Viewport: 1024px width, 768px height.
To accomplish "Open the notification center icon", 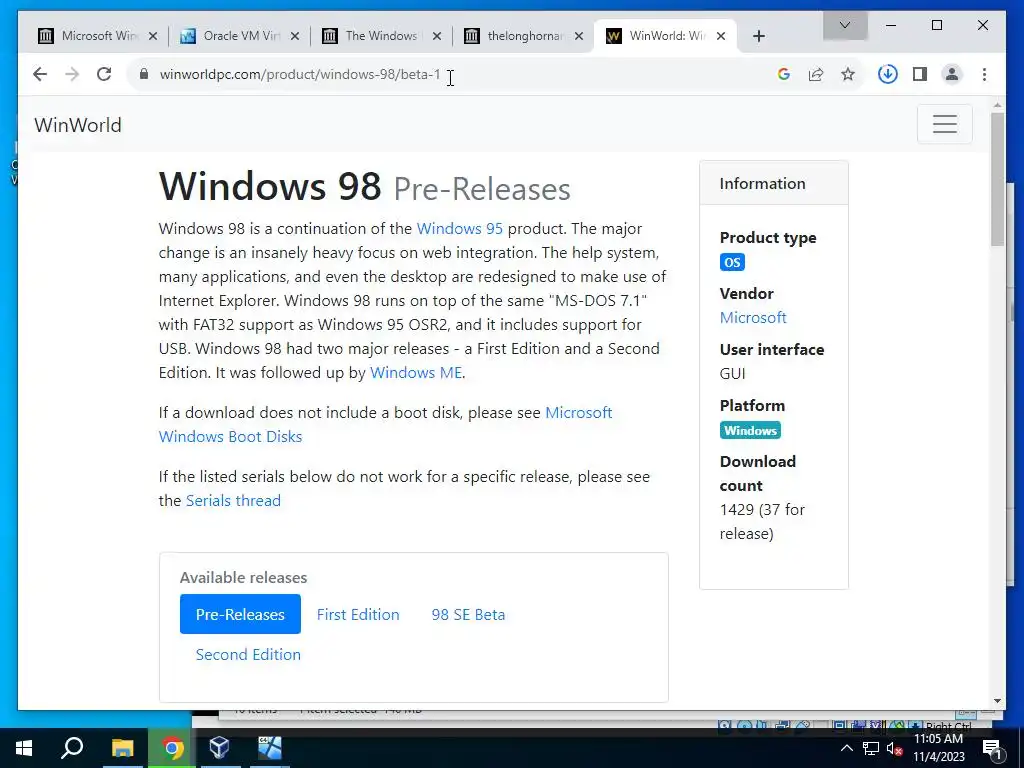I will pos(992,748).
